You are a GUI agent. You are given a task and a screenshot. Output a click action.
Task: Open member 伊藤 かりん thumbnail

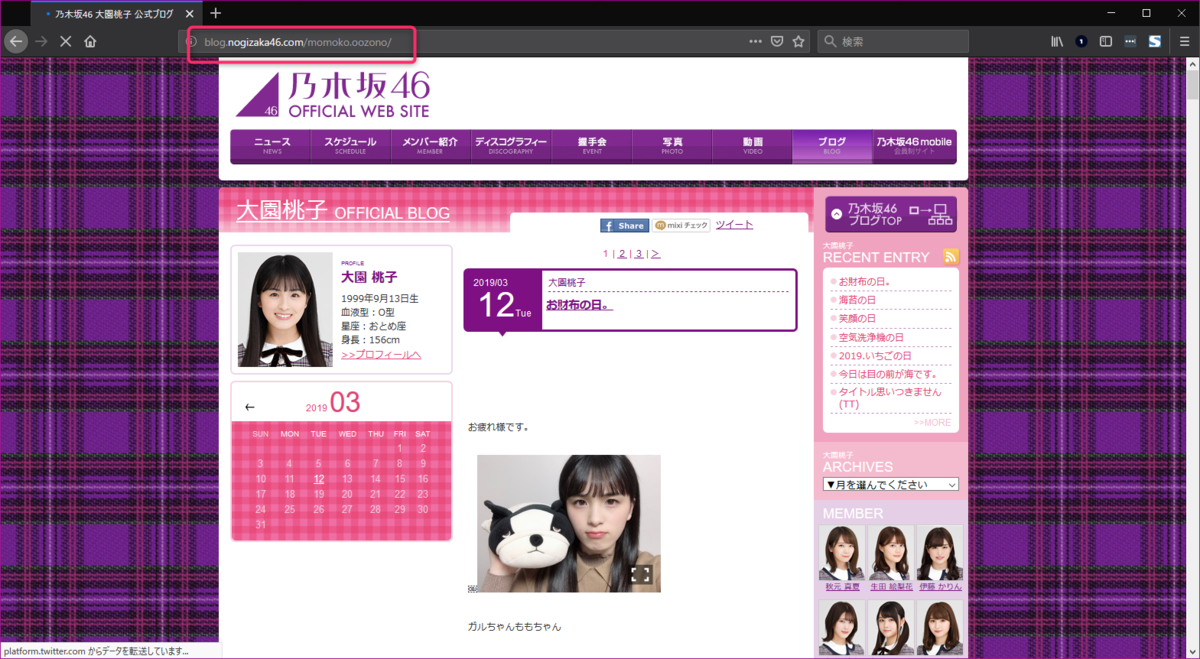[x=939, y=553]
